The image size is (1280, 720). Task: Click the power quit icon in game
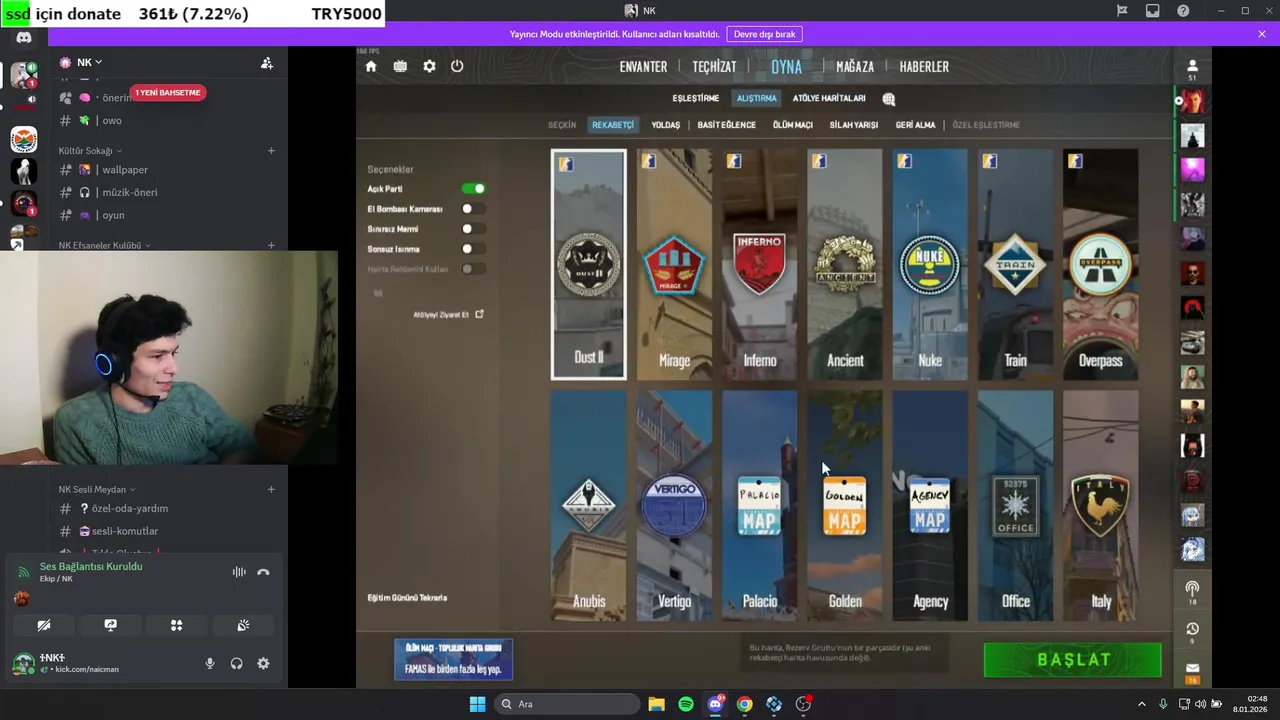coord(457,66)
